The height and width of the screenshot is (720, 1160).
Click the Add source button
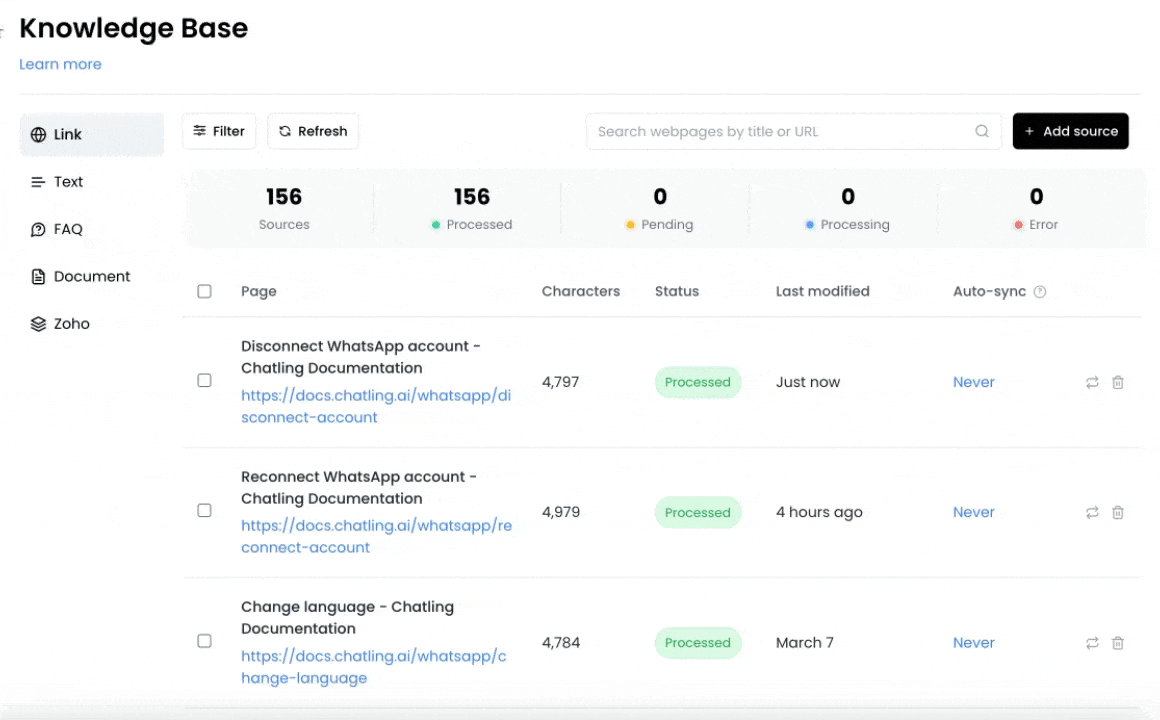[x=1070, y=131]
